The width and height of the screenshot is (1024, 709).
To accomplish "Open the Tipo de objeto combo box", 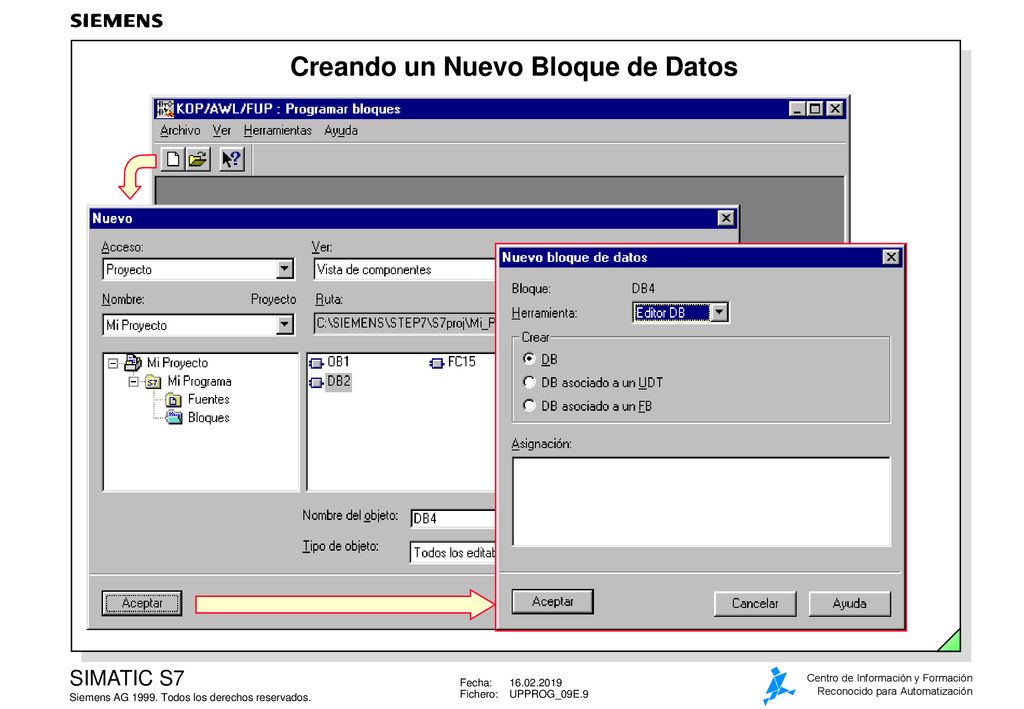I will point(453,552).
